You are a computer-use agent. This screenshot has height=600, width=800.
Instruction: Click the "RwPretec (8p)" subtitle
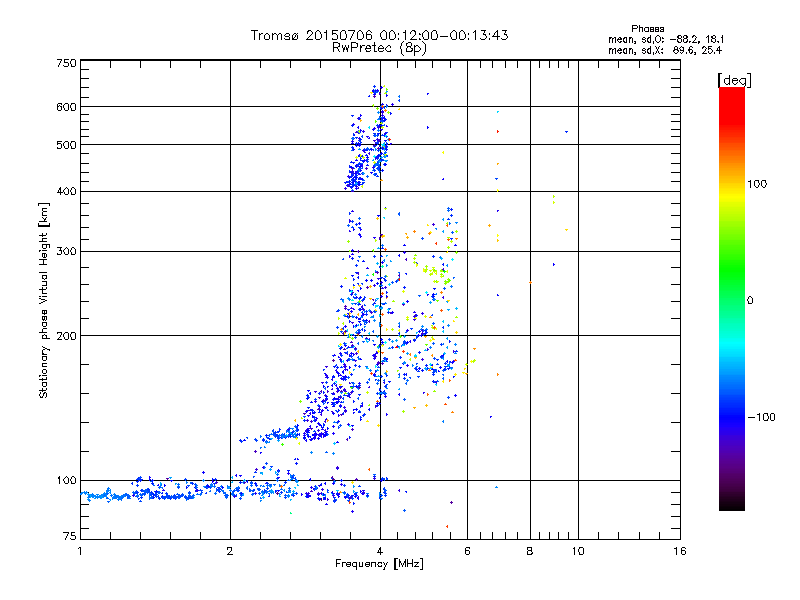(x=379, y=48)
